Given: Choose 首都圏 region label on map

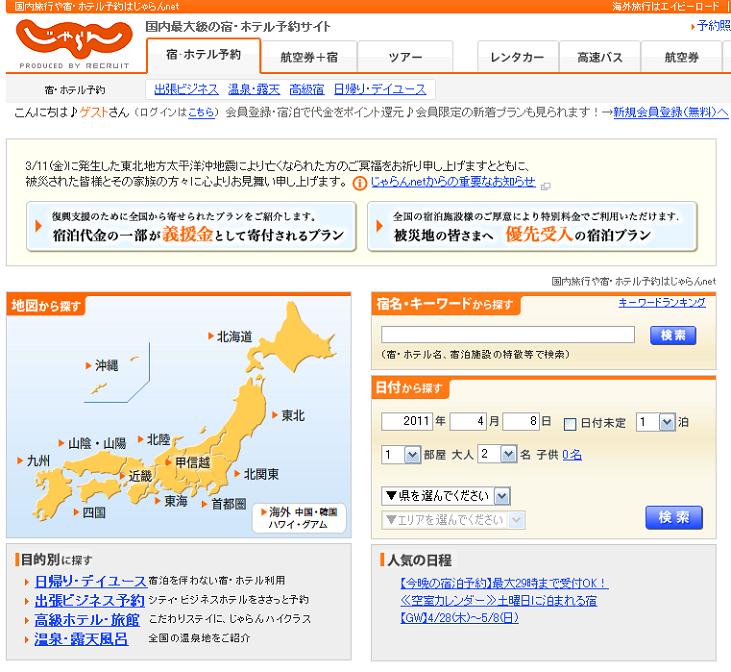Looking at the screenshot, I should click(224, 504).
